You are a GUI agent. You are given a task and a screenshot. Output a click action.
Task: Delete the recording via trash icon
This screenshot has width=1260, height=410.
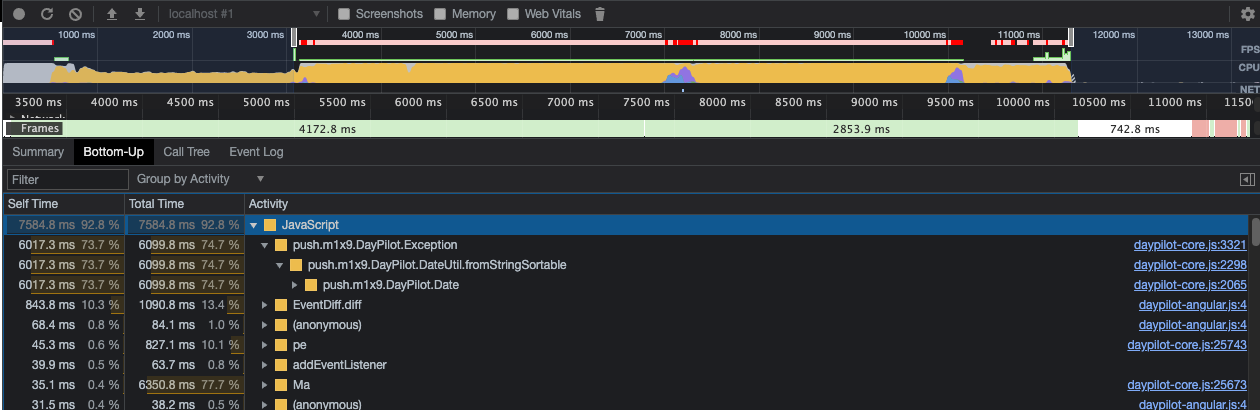click(600, 14)
